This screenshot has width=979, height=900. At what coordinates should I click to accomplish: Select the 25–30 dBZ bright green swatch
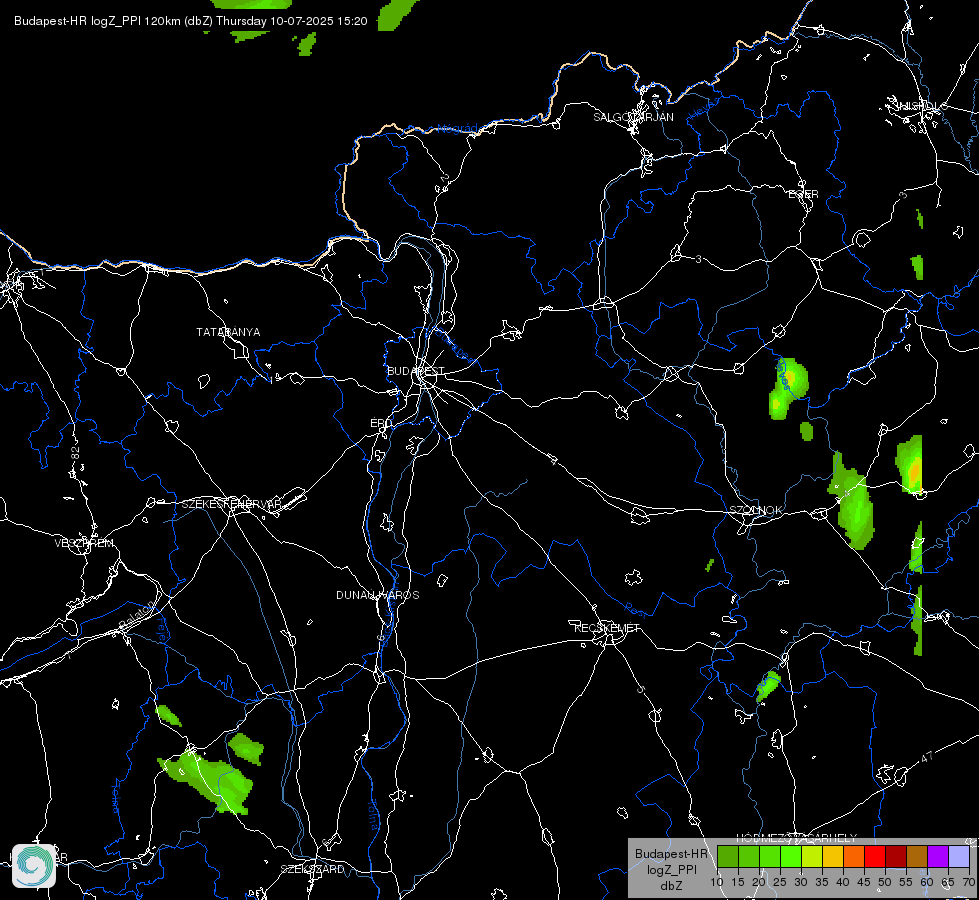coord(791,856)
